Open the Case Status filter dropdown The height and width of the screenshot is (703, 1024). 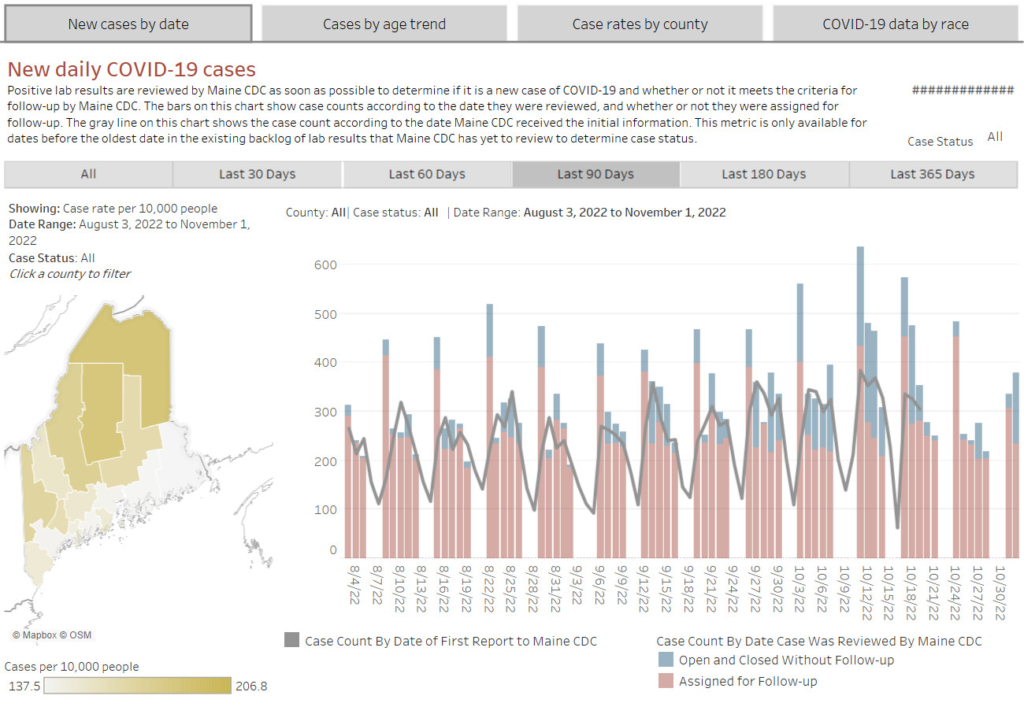[x=994, y=137]
